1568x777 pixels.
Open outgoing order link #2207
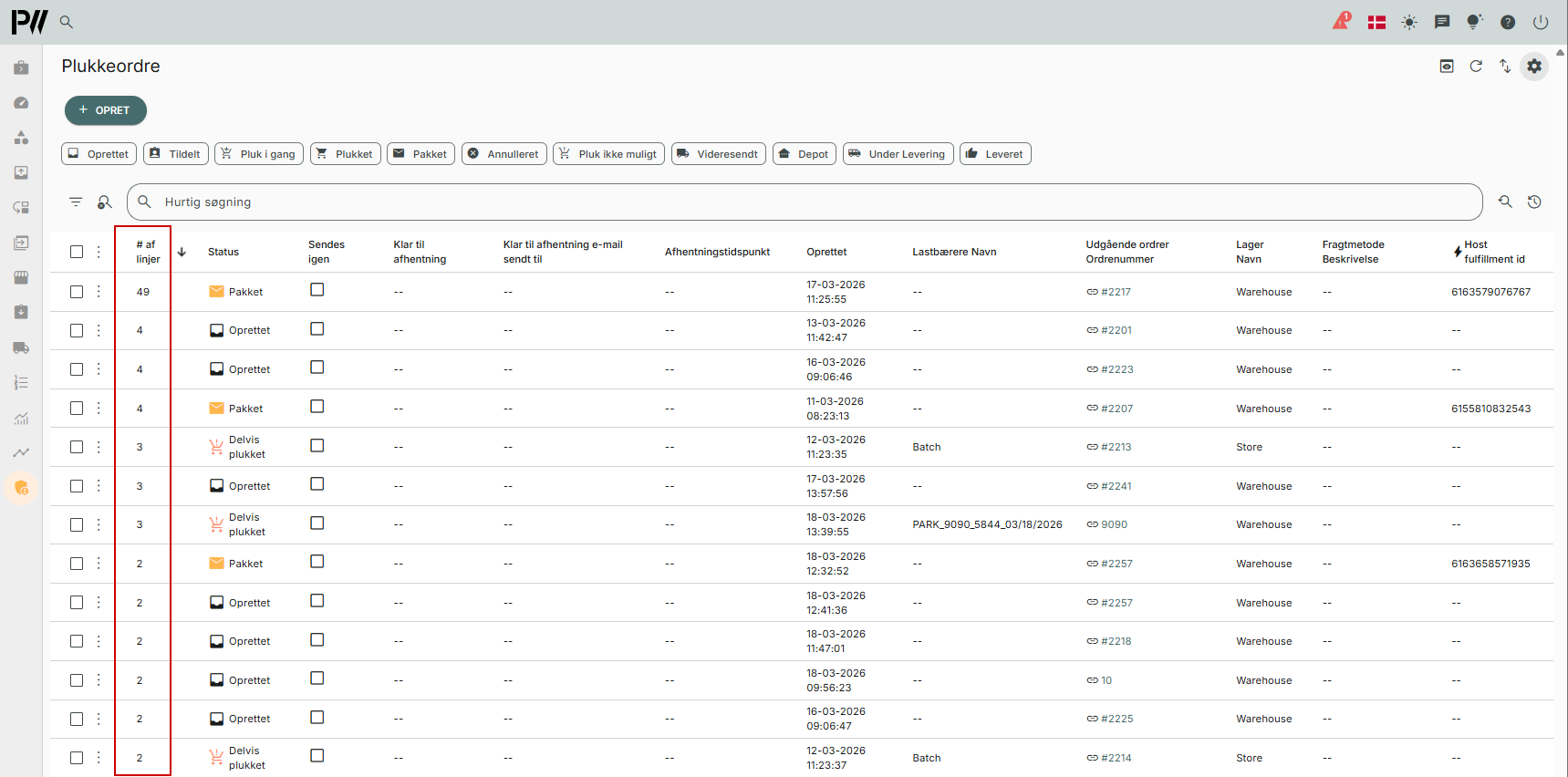click(1116, 409)
